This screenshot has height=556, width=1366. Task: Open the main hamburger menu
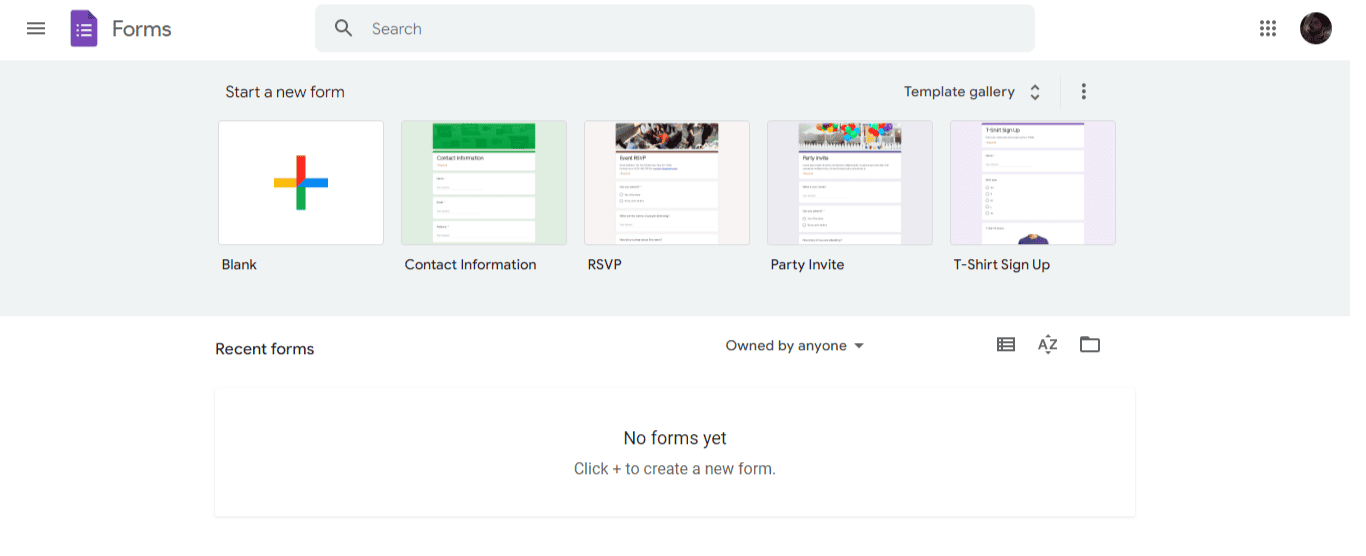(36, 29)
